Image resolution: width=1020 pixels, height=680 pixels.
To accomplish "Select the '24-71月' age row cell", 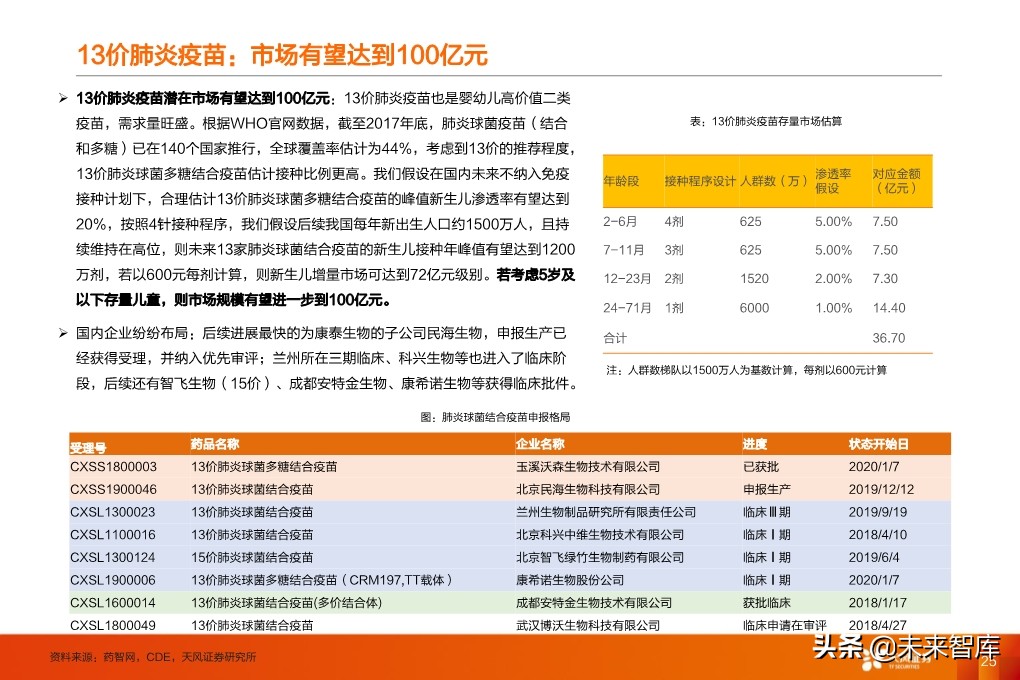I will click(x=627, y=308).
